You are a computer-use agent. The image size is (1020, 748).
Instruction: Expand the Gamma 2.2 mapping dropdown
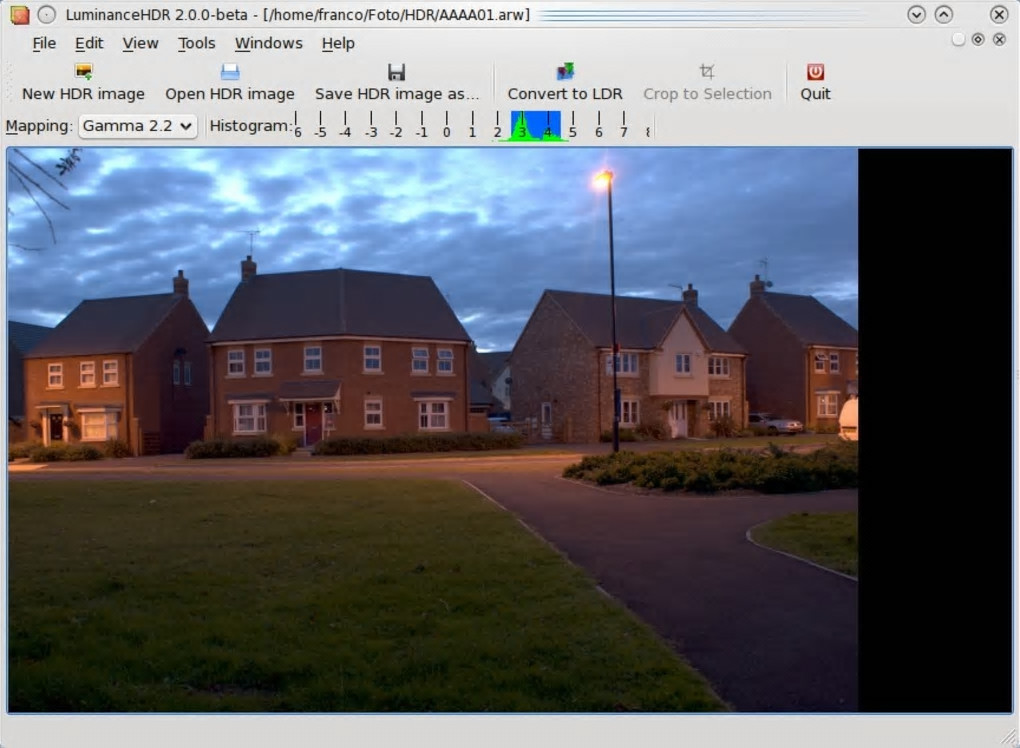[x=137, y=126]
